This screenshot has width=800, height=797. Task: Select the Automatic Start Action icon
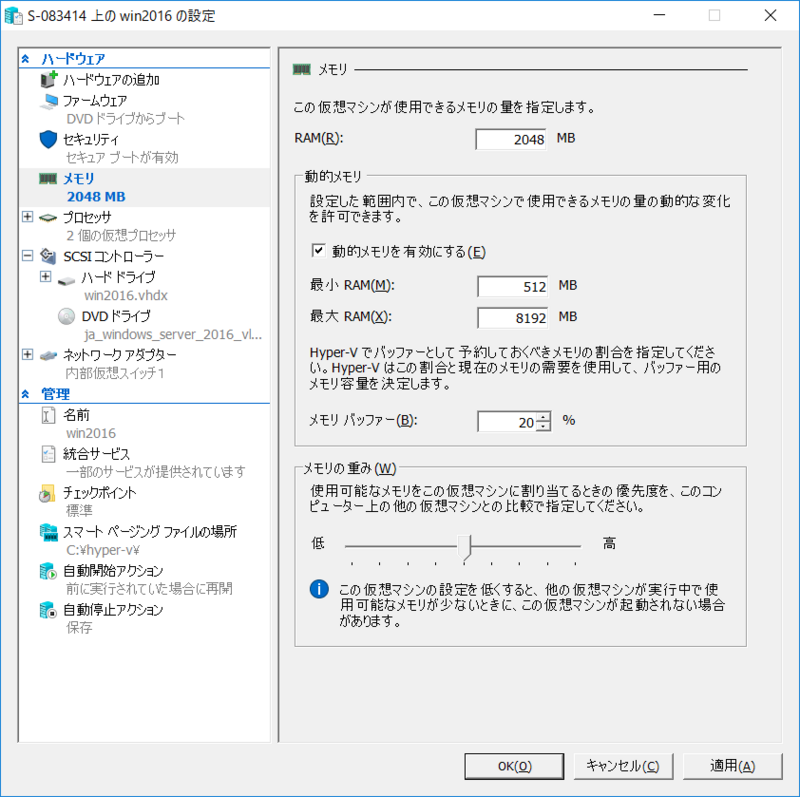pos(48,571)
